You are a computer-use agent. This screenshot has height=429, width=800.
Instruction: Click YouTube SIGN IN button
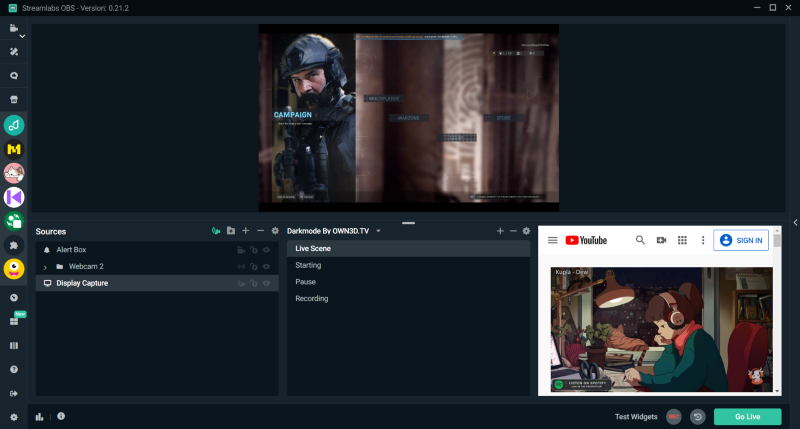coord(741,240)
